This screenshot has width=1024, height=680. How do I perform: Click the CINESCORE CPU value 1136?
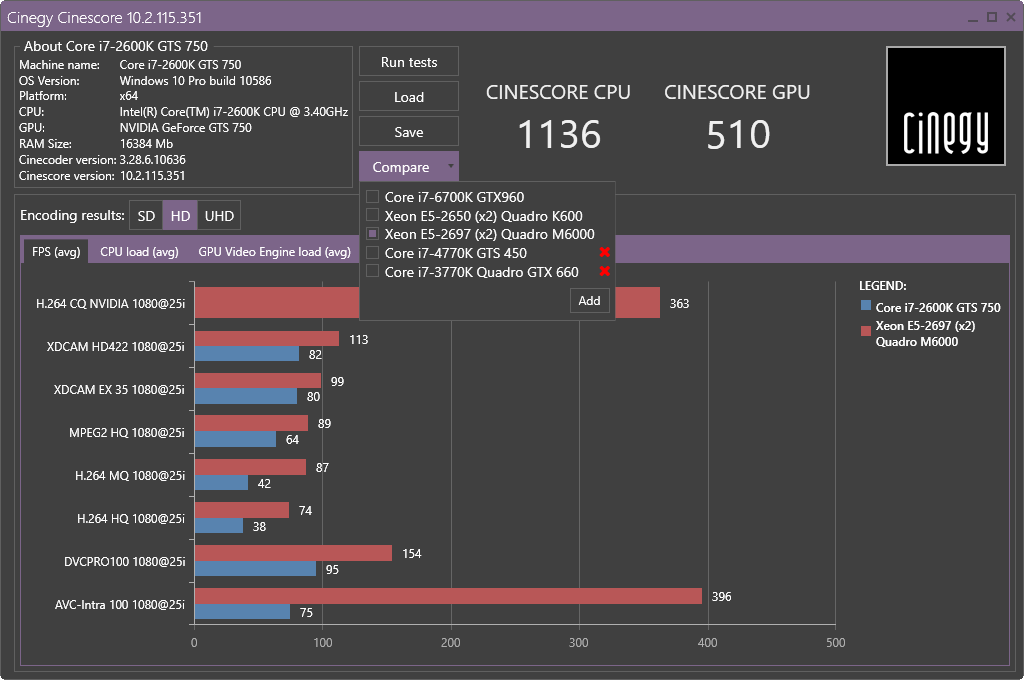(x=559, y=134)
